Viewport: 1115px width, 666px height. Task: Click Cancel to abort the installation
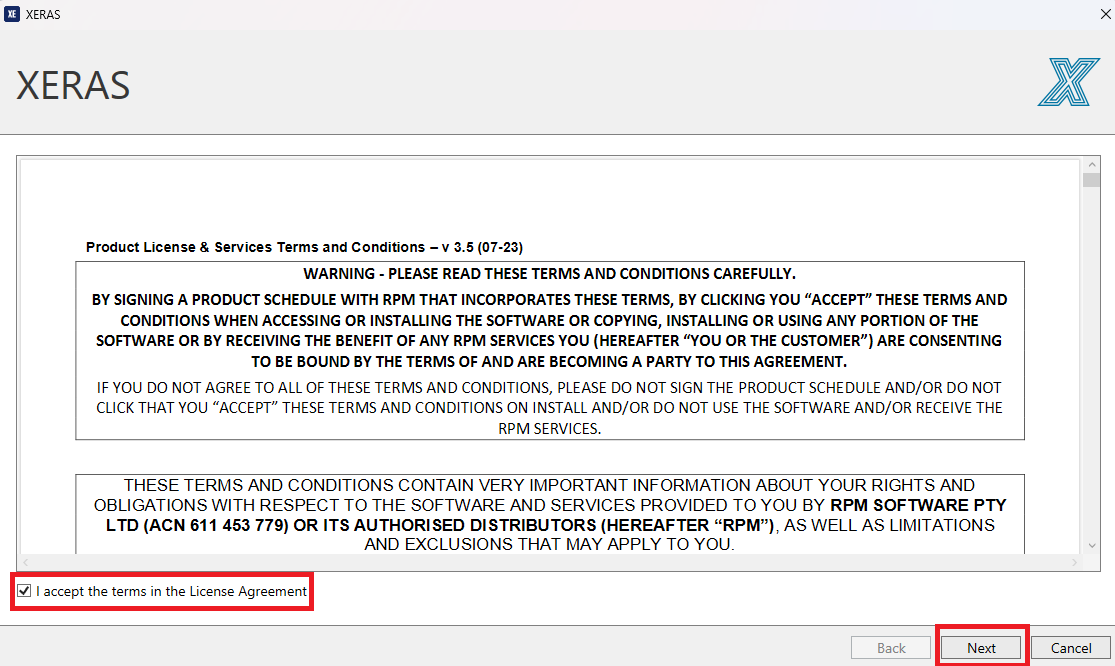tap(1070, 647)
